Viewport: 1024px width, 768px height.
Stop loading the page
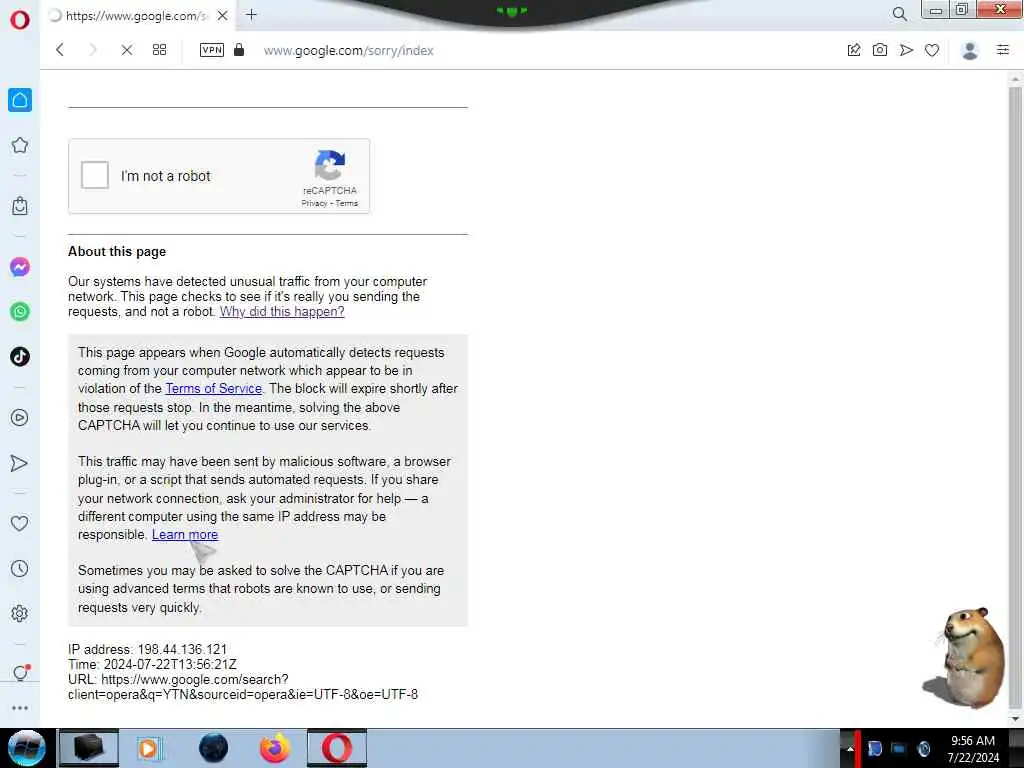[127, 50]
